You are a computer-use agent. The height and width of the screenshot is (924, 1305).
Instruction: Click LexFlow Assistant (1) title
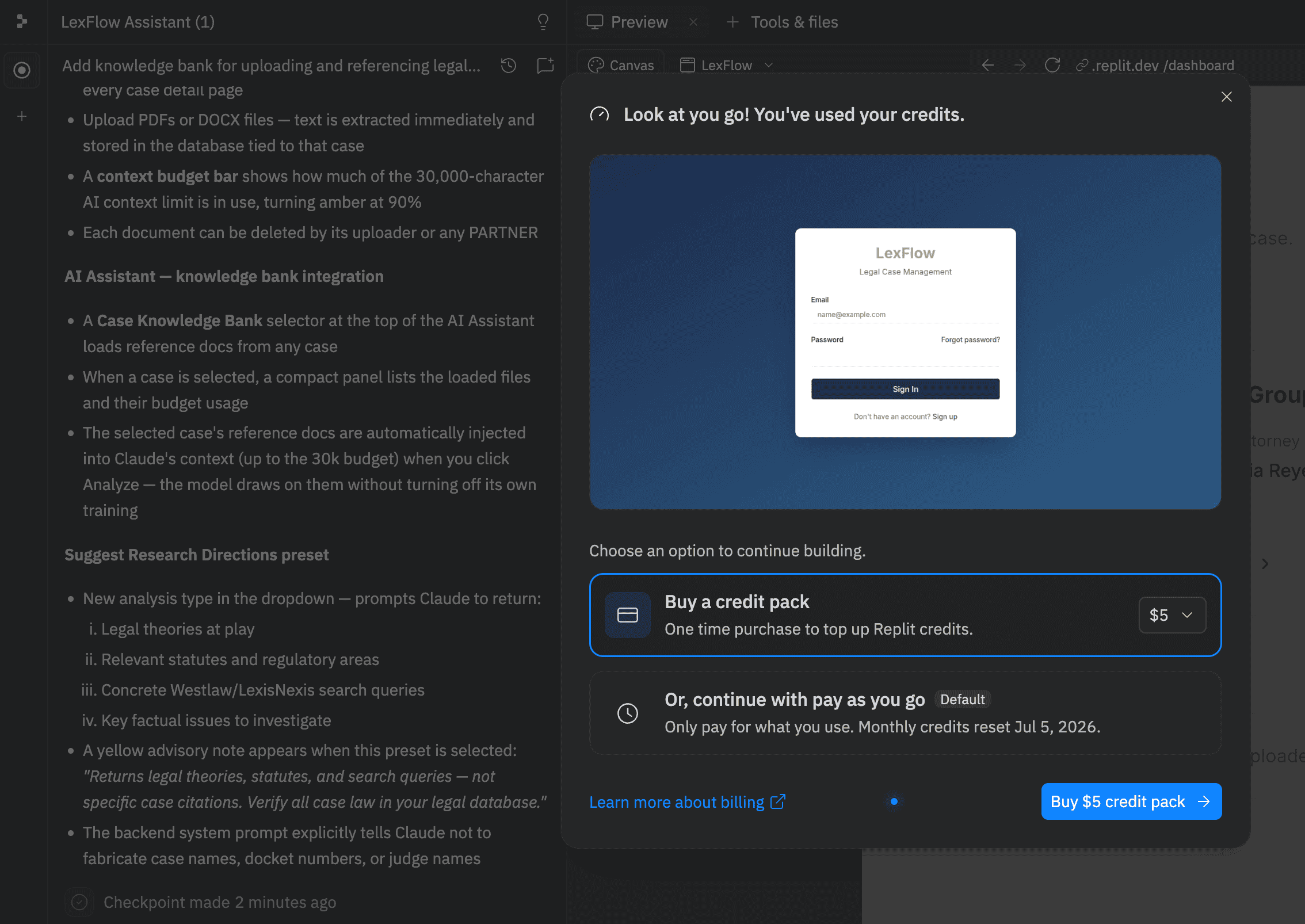(138, 22)
